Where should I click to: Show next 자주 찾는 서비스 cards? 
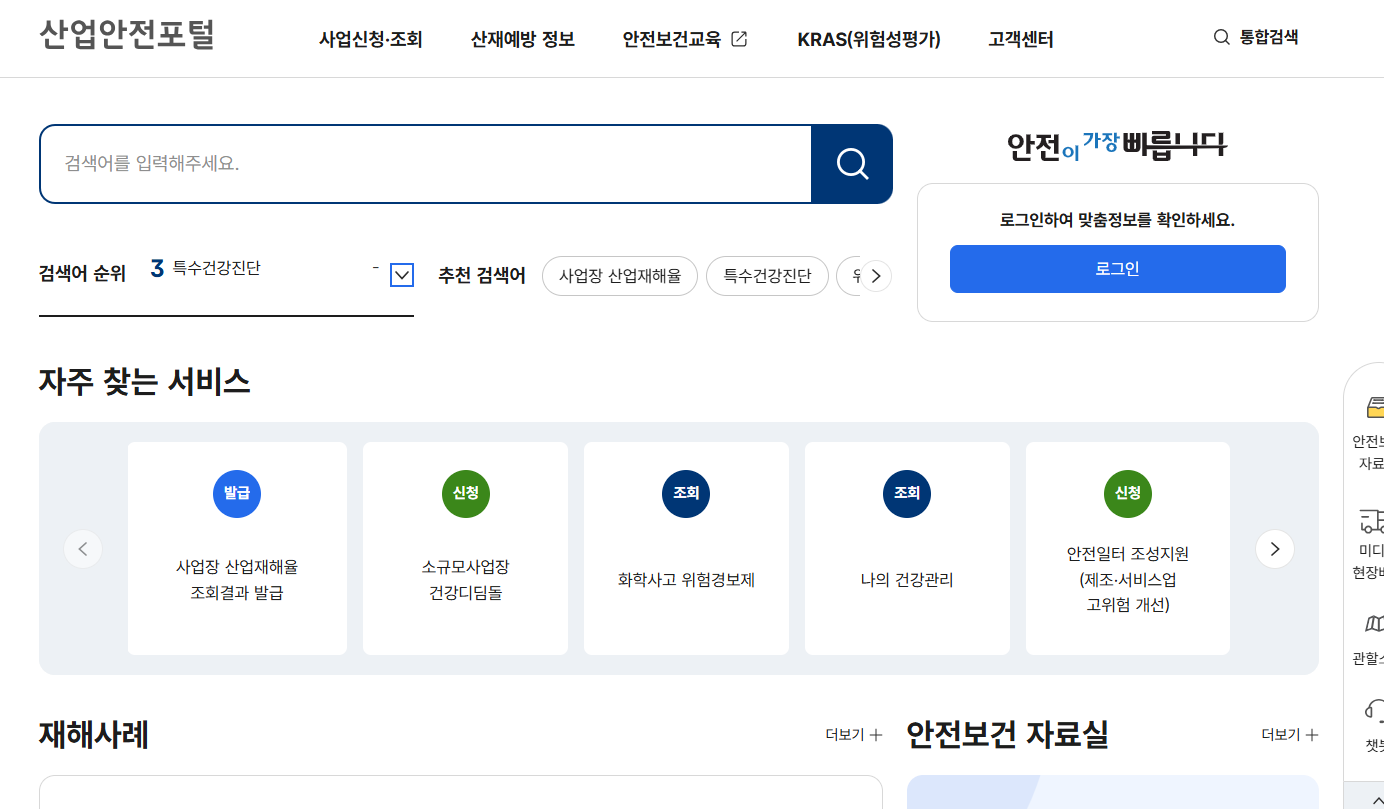tap(1275, 549)
